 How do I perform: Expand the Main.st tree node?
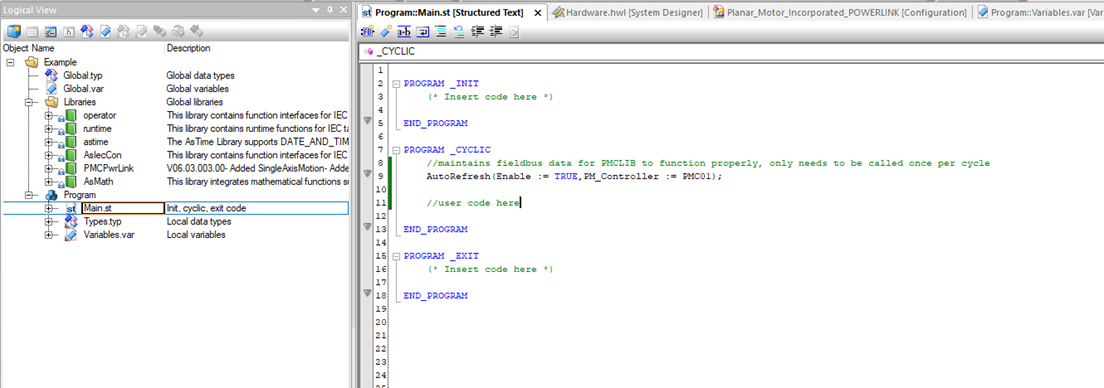(49, 208)
